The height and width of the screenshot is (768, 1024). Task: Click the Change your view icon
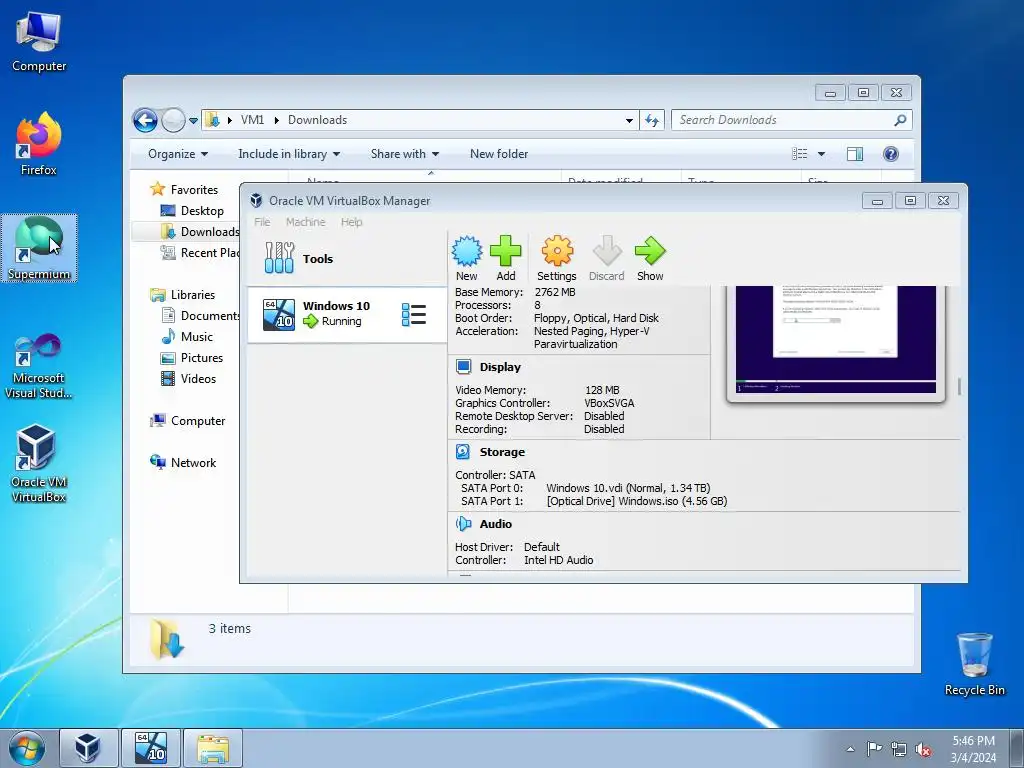pos(800,154)
